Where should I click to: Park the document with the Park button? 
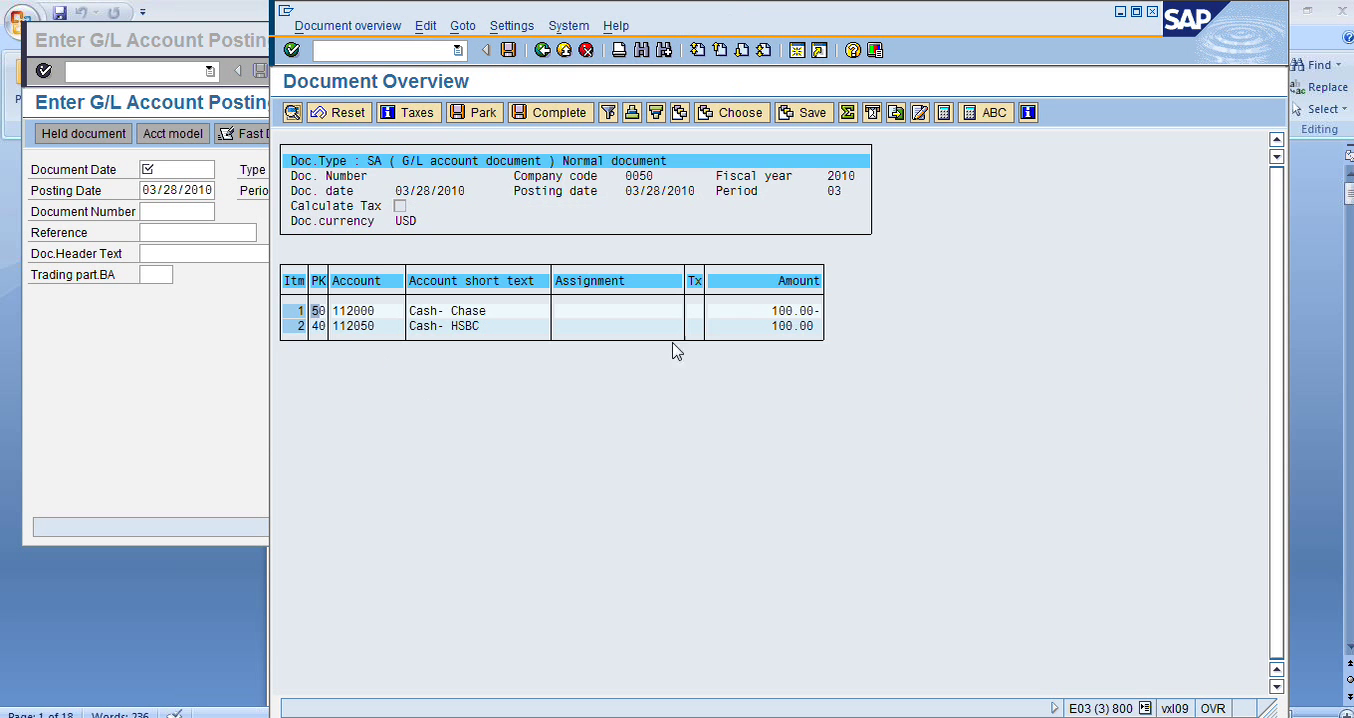point(474,113)
